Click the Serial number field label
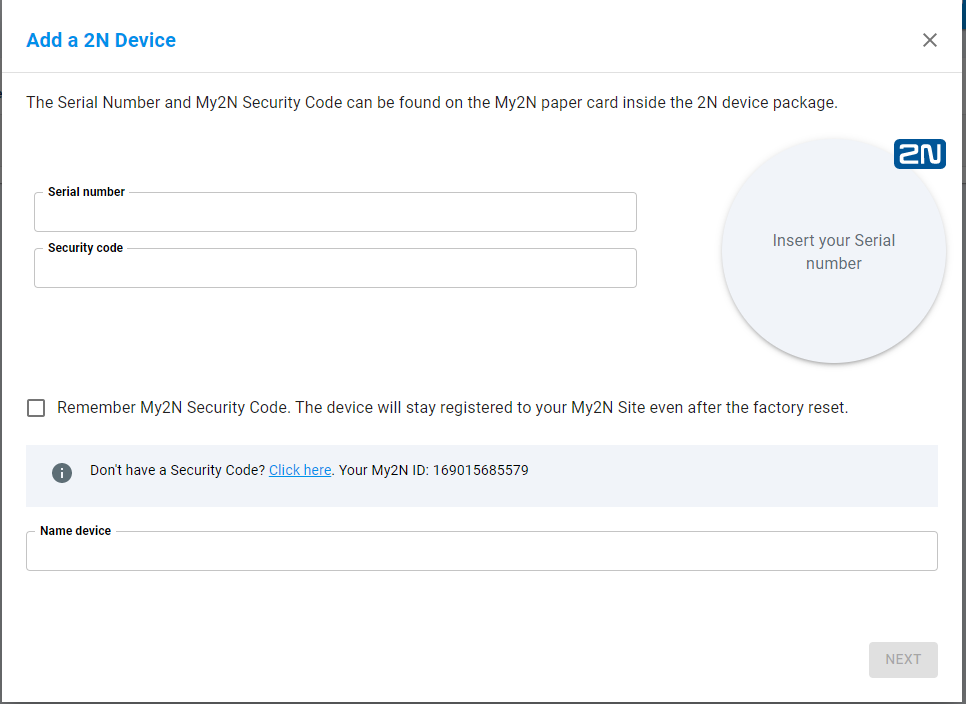This screenshot has width=966, height=704. coord(86,192)
